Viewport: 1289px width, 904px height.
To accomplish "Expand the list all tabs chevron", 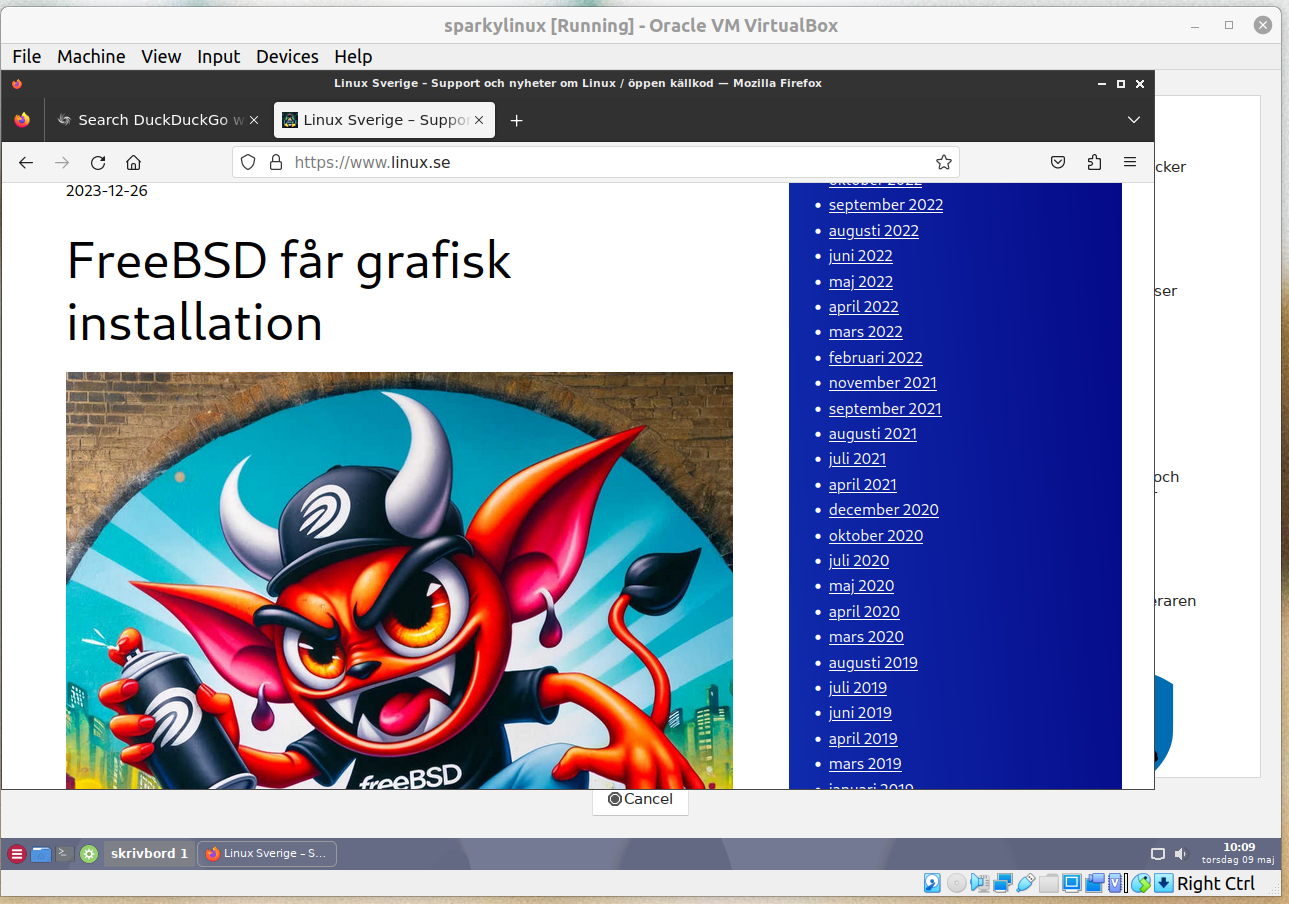I will [1134, 120].
